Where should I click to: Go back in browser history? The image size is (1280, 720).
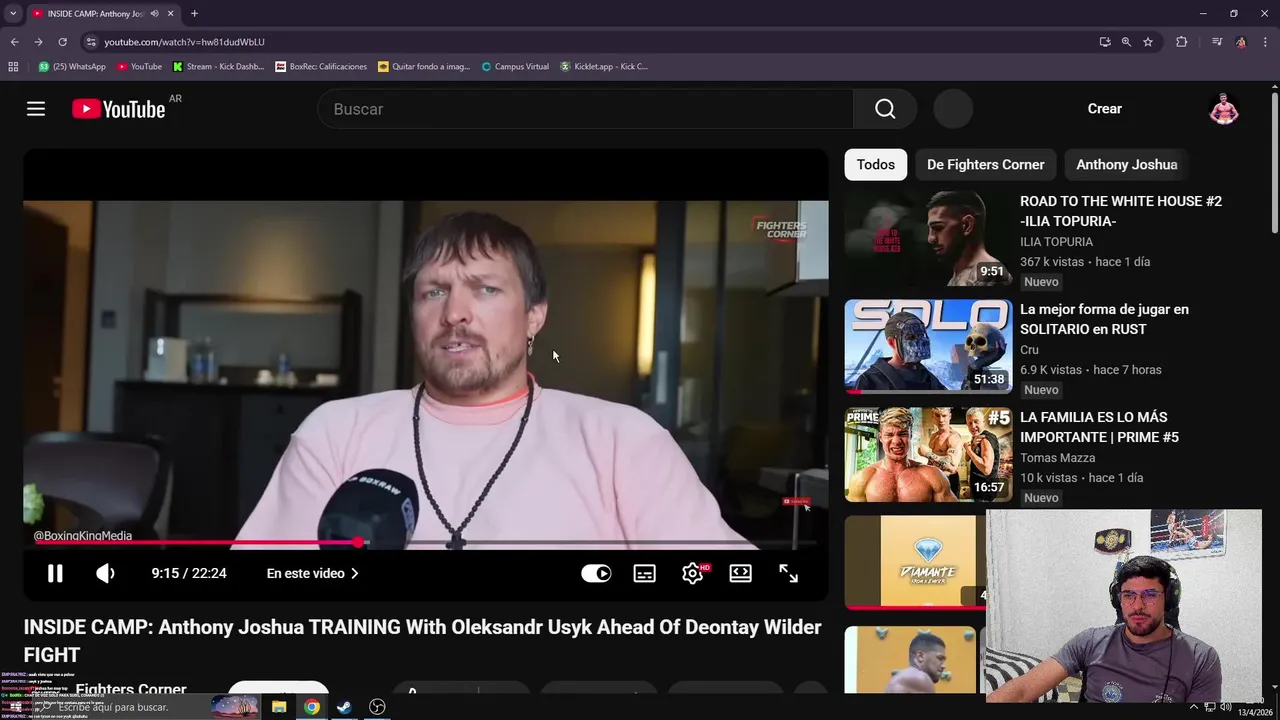14,42
